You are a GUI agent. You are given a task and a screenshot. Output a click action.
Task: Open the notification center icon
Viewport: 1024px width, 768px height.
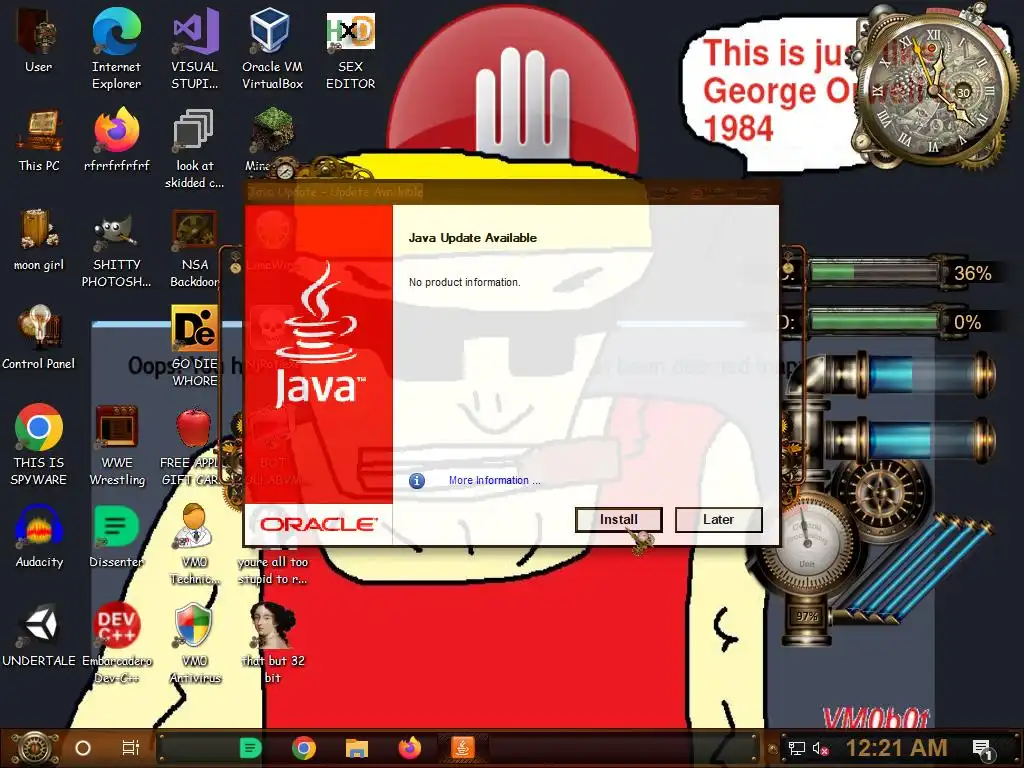[x=983, y=749]
